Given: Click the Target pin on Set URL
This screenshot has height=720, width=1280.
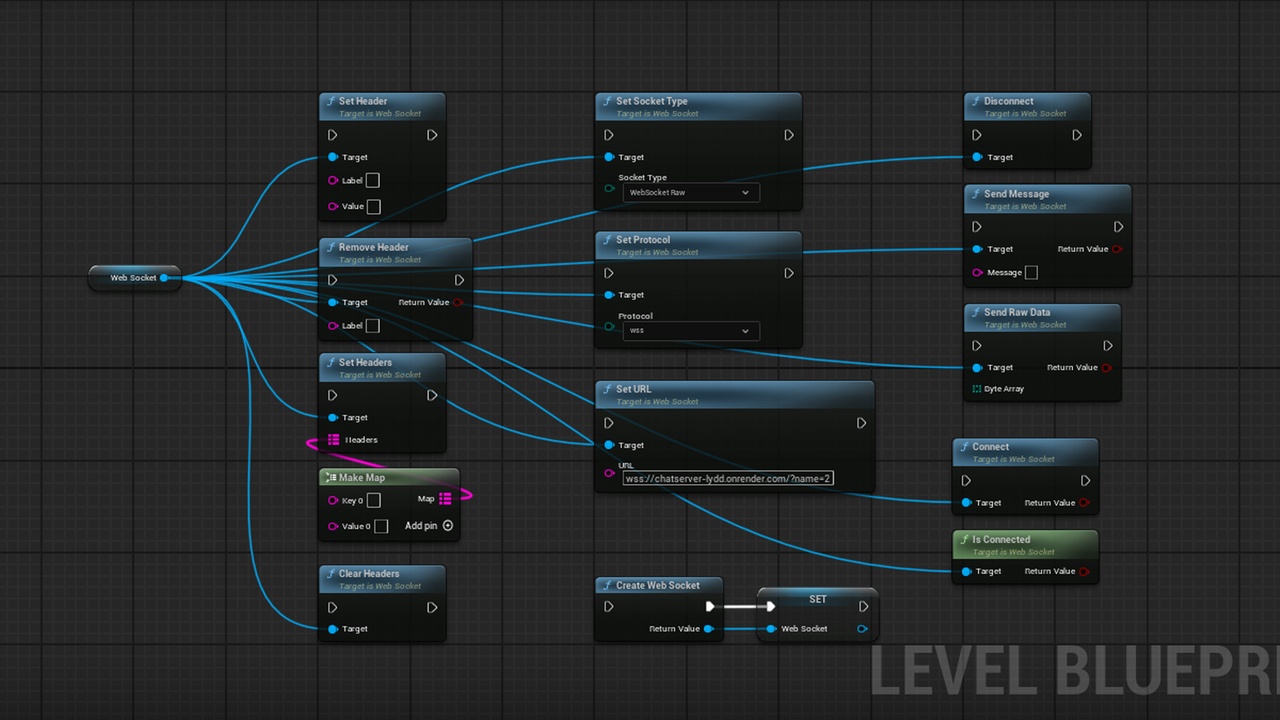Looking at the screenshot, I should point(609,445).
